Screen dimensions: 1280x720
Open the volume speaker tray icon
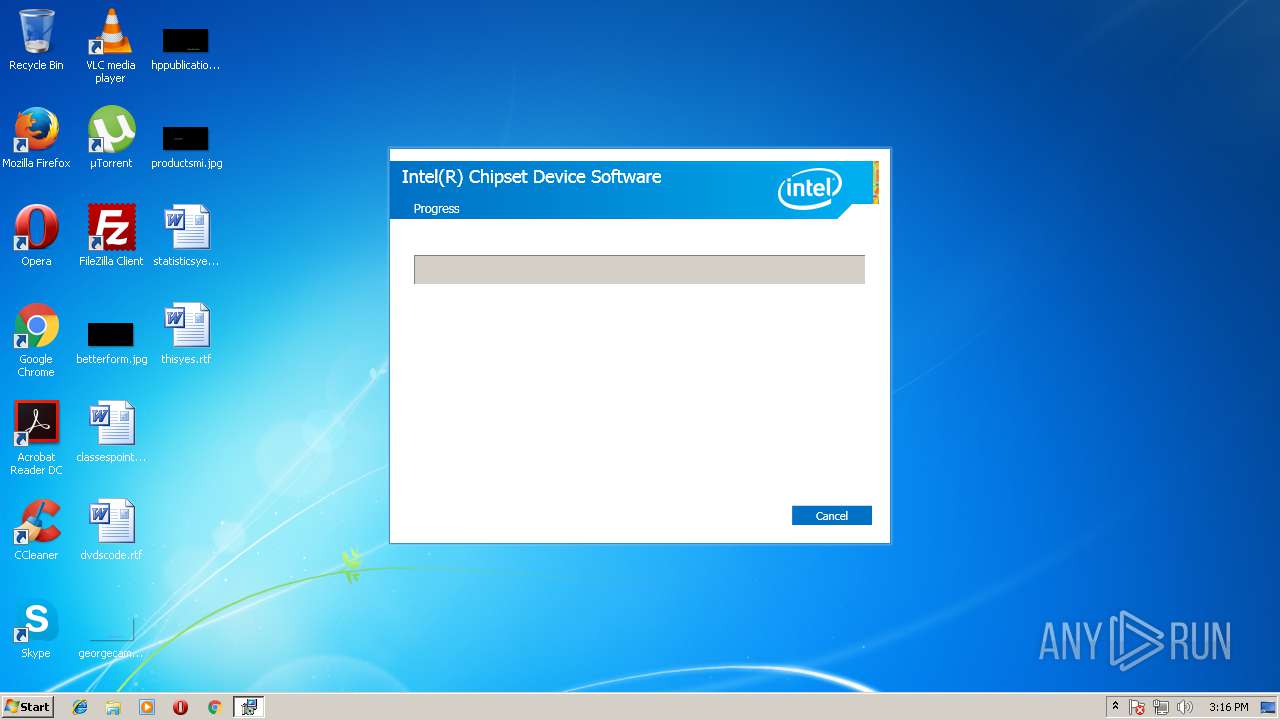point(1185,707)
